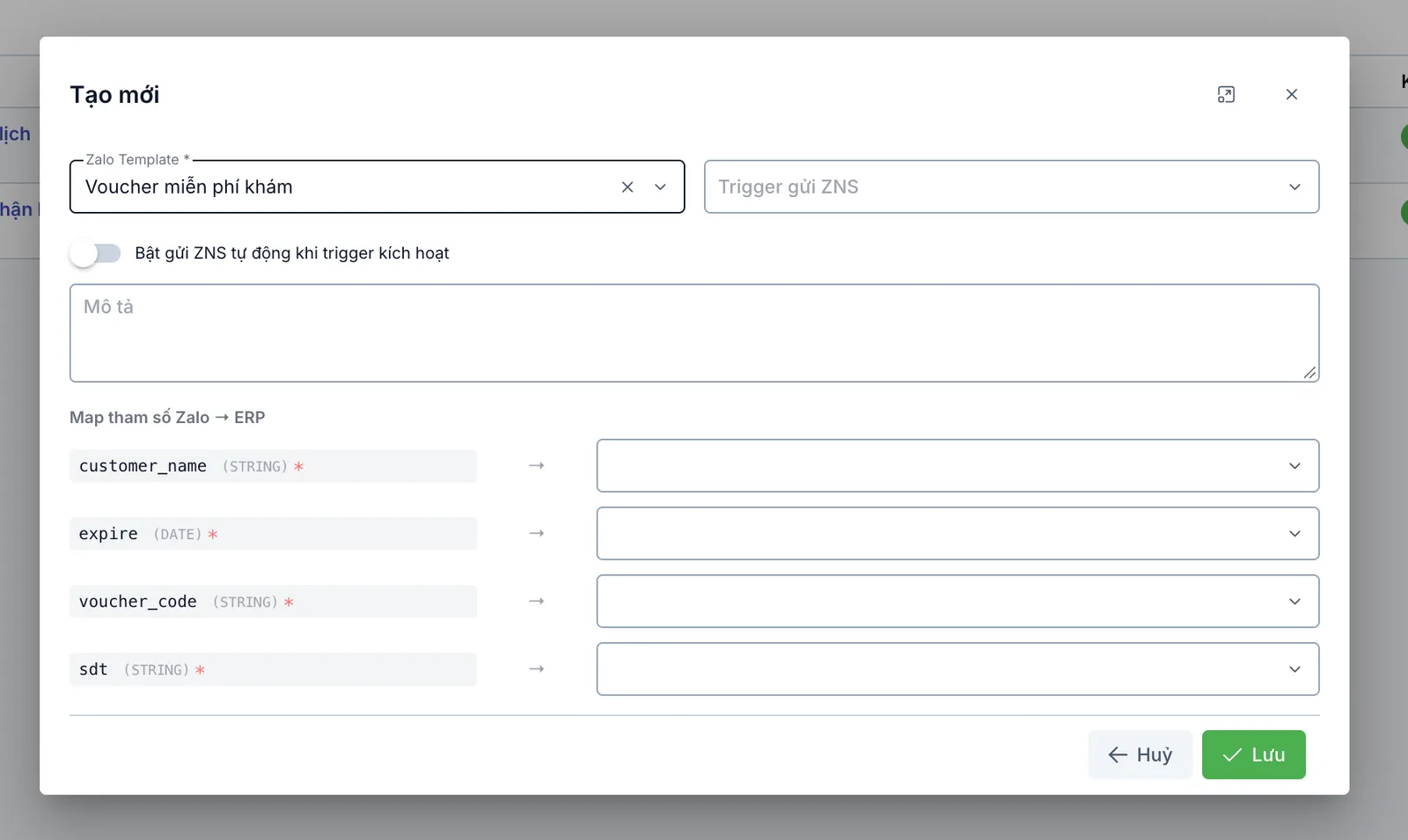Expand the dialog to fullscreen
Screen dimensions: 1408x840
pos(1226,95)
